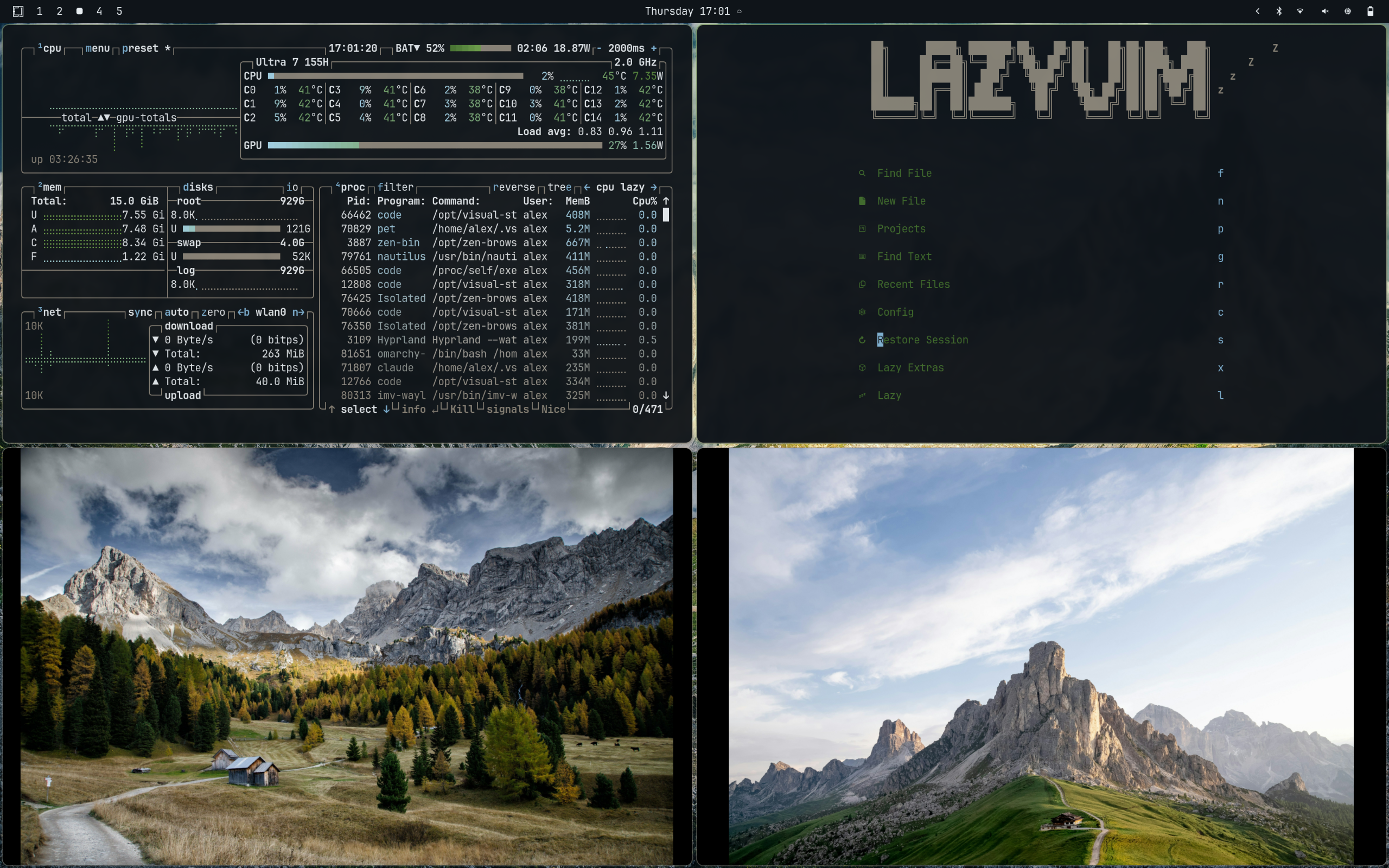The image size is (1389, 868).
Task: Open the CPU monitor tray icon
Action: 1348,11
